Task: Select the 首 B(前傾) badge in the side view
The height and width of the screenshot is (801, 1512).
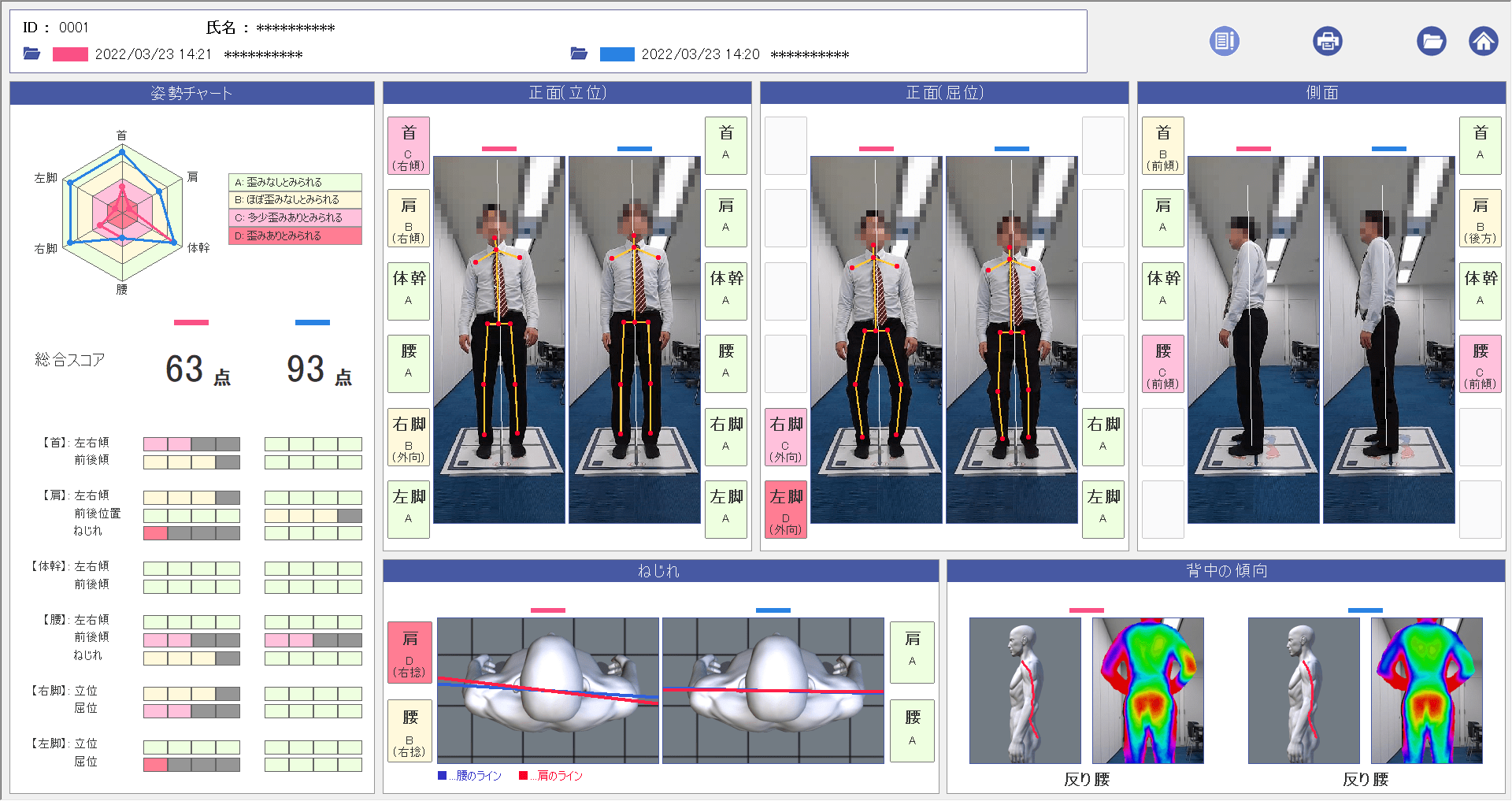Action: click(x=1162, y=146)
